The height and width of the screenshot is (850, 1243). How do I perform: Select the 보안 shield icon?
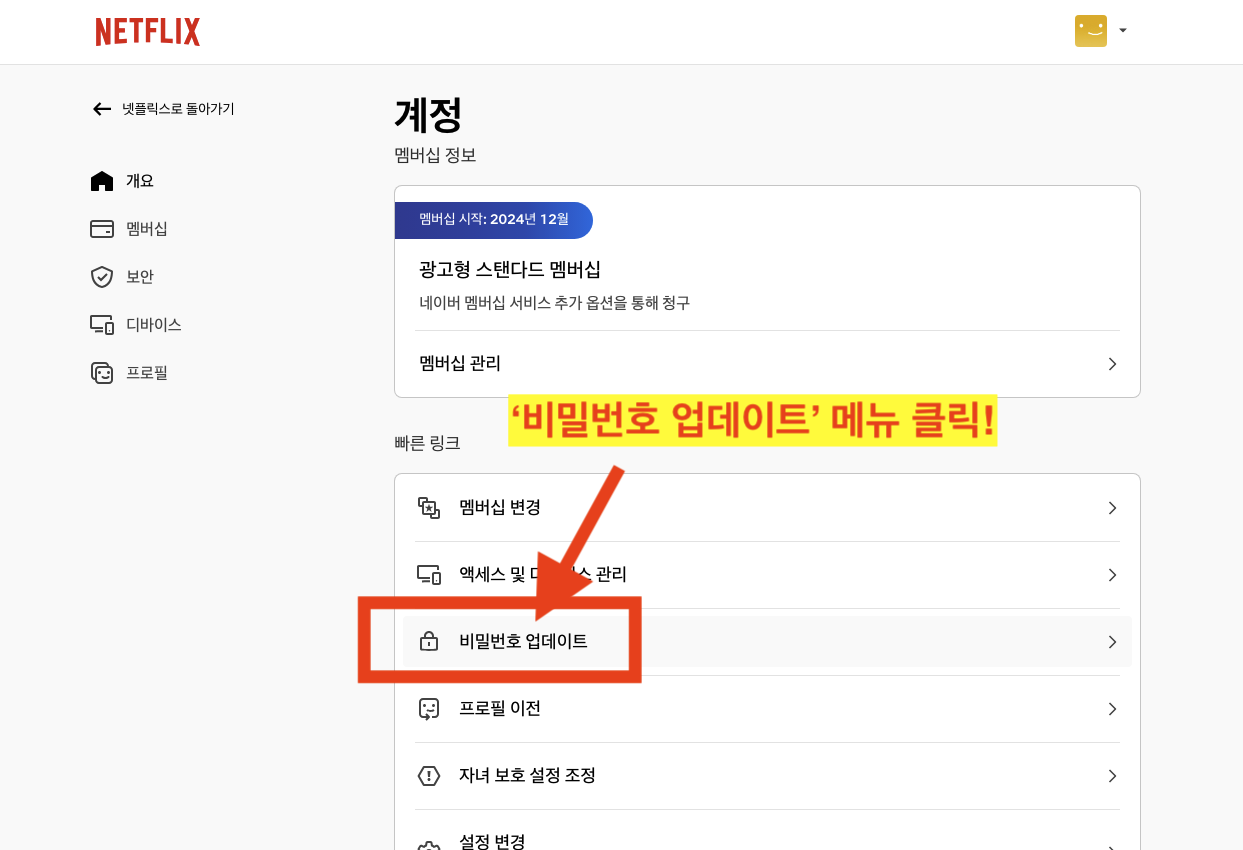102,276
